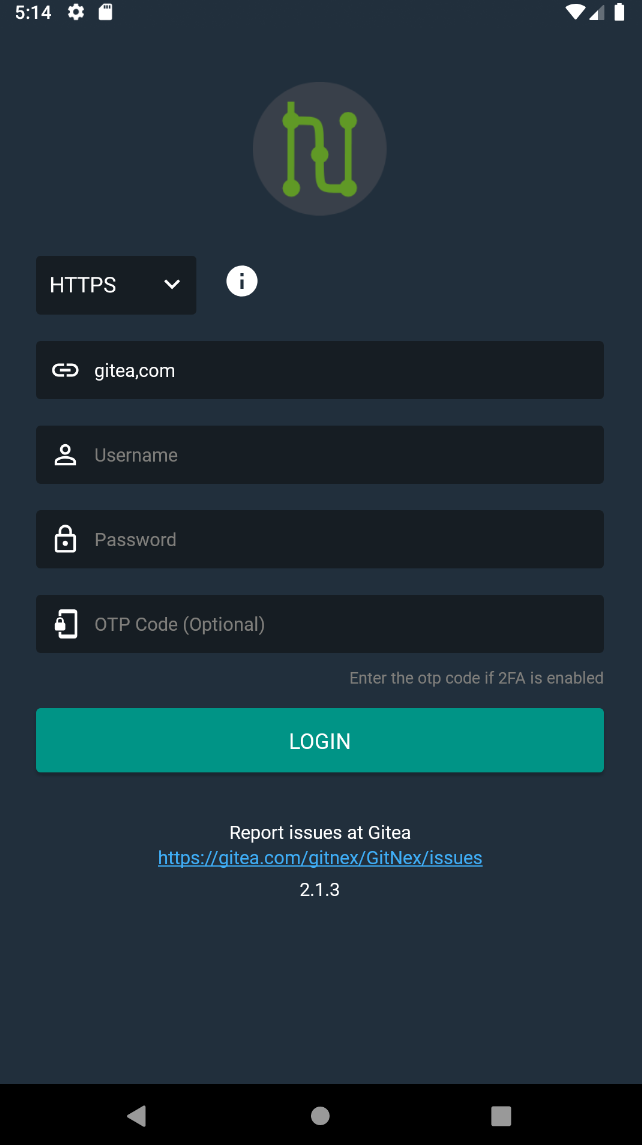642x1145 pixels.
Task: Click the person icon in Username field
Action: coord(65,455)
